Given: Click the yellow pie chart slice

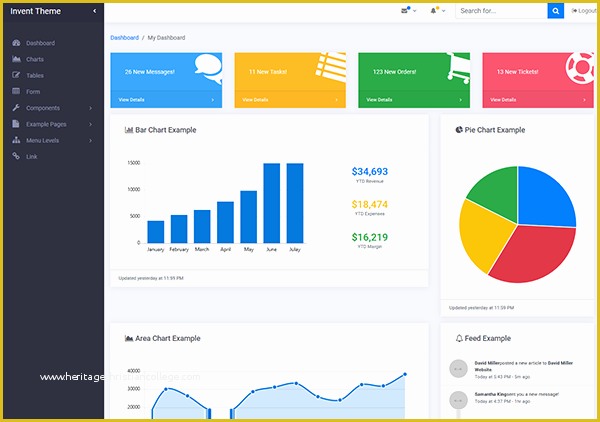Looking at the screenshot, I should [x=484, y=235].
